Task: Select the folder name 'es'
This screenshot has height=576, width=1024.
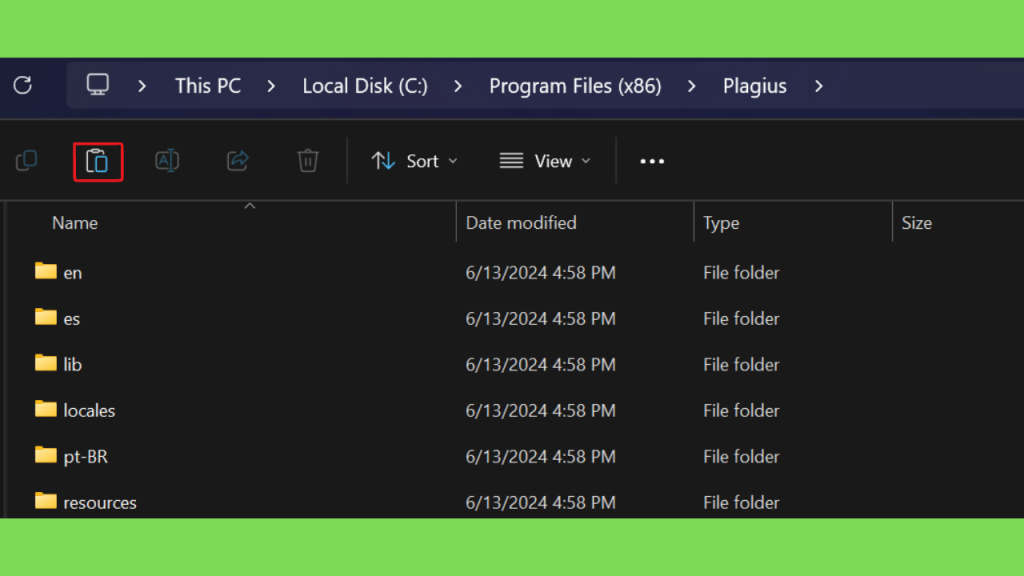Action: coord(72,319)
